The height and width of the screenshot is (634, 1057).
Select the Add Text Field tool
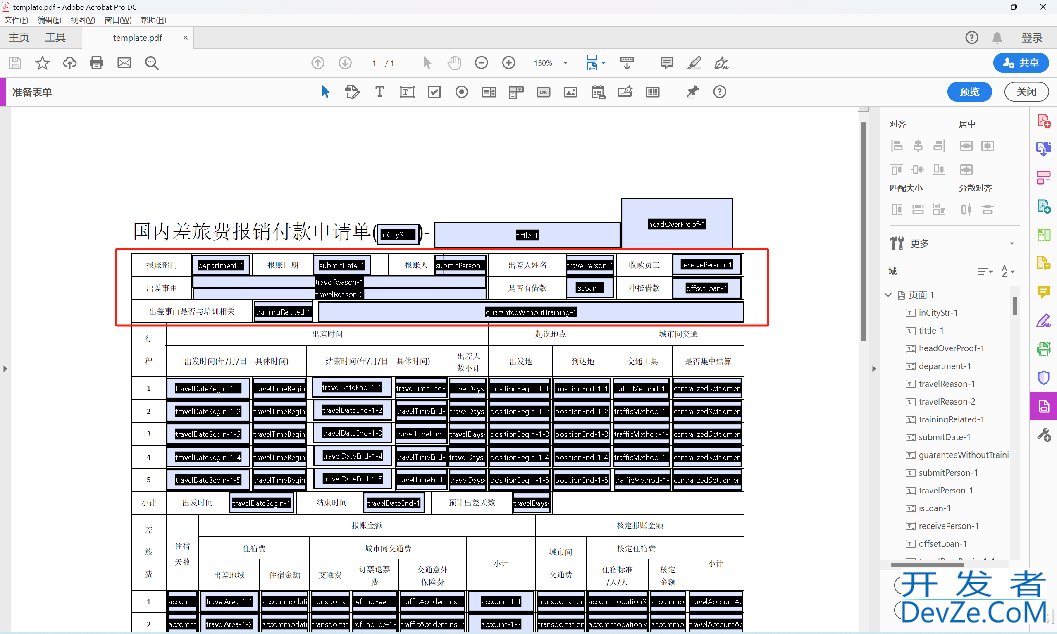coord(407,92)
